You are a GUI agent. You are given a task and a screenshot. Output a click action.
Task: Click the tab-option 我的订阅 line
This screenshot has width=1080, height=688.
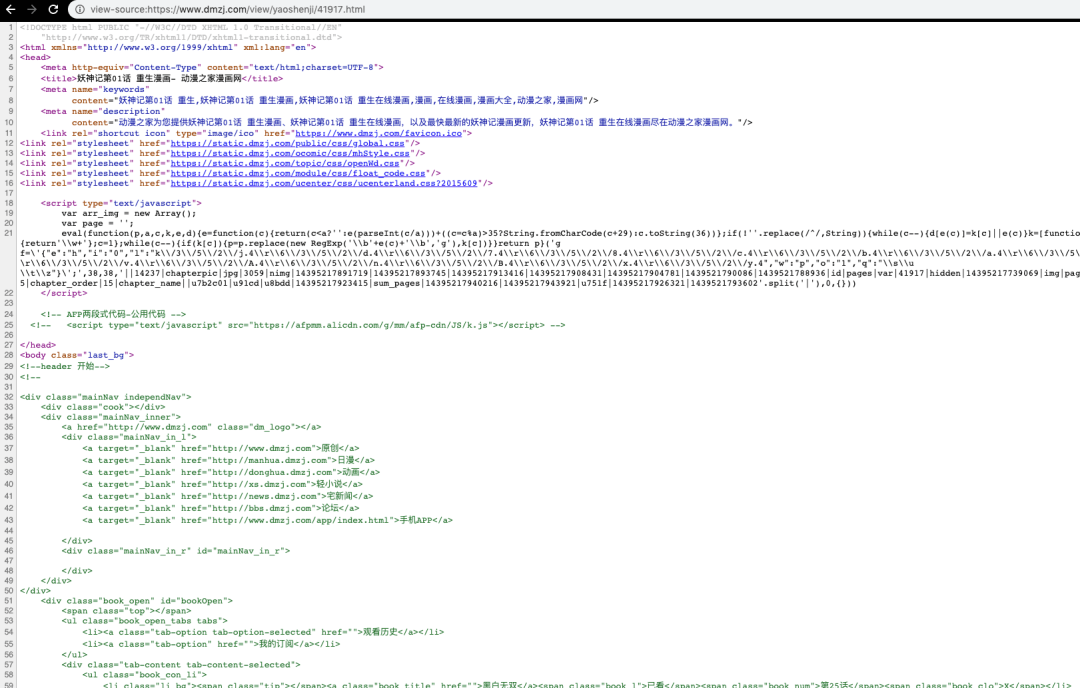point(211,644)
